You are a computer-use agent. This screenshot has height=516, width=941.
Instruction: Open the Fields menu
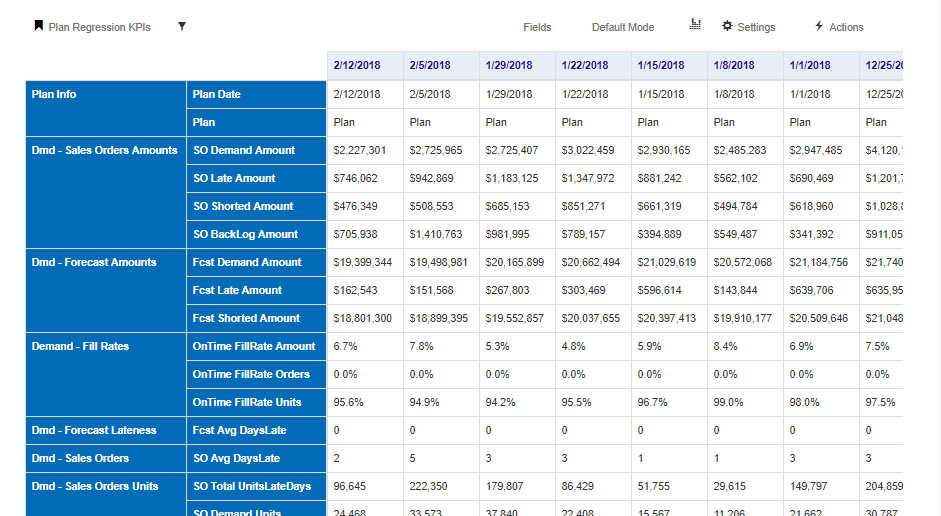[x=537, y=27]
